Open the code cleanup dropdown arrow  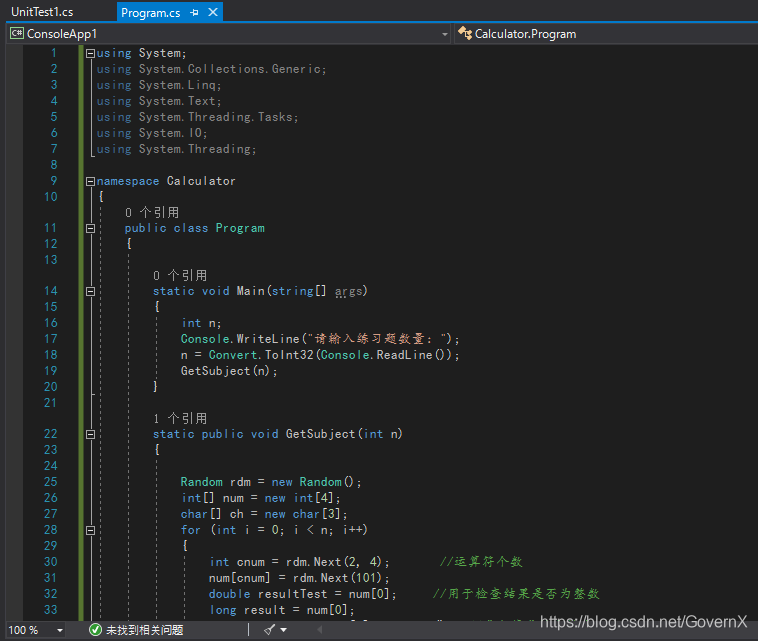pyautogui.click(x=283, y=630)
